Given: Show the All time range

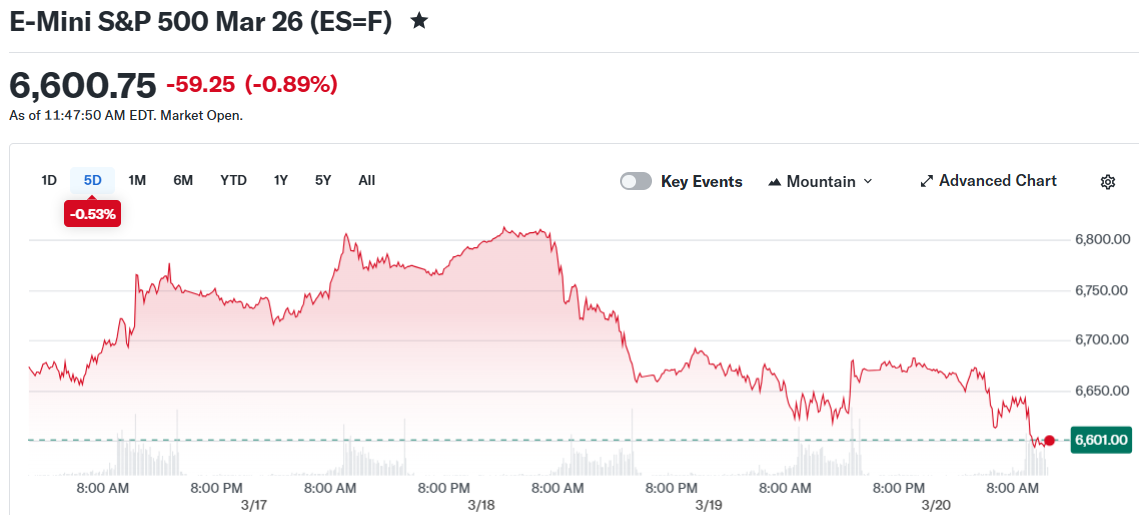Looking at the screenshot, I should pyautogui.click(x=367, y=180).
